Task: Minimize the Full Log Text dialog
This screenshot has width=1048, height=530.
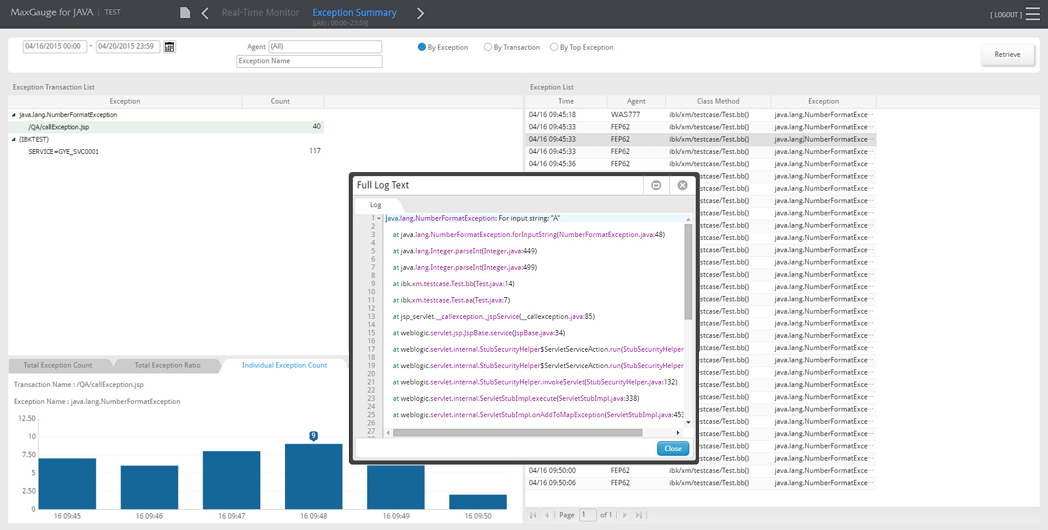Action: point(656,185)
